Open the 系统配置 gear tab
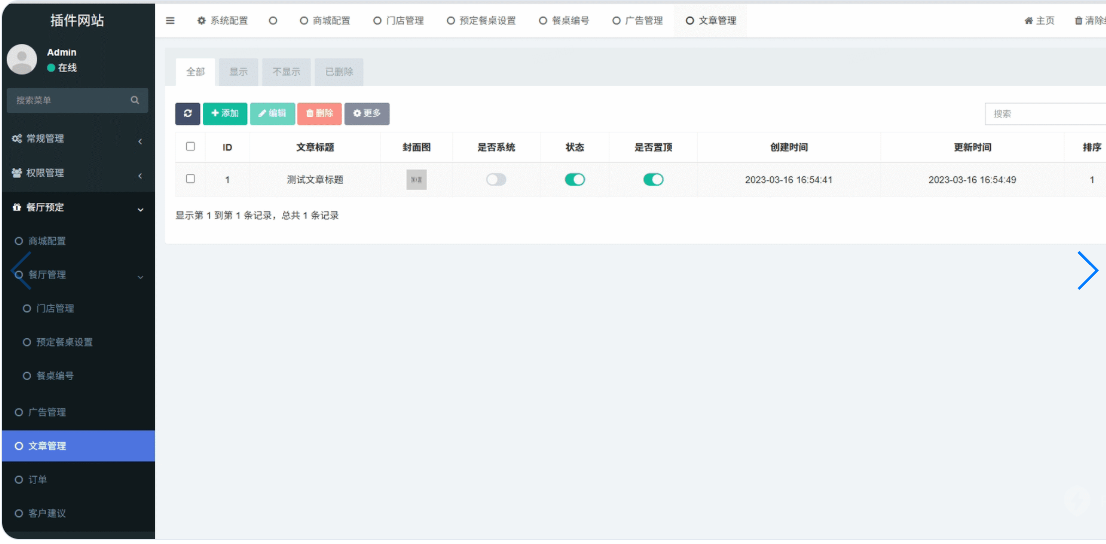This screenshot has width=1106, height=544. [222, 20]
